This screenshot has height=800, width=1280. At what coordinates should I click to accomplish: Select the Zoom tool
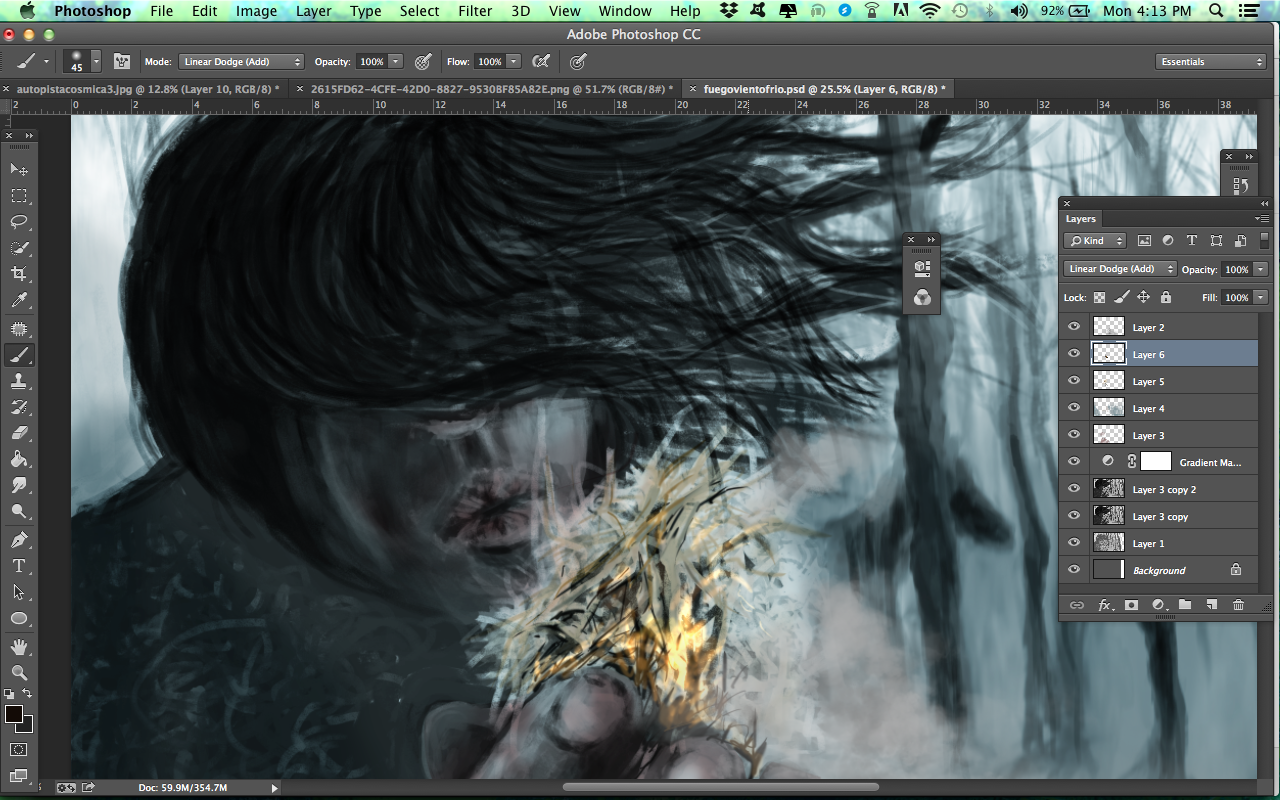(19, 673)
